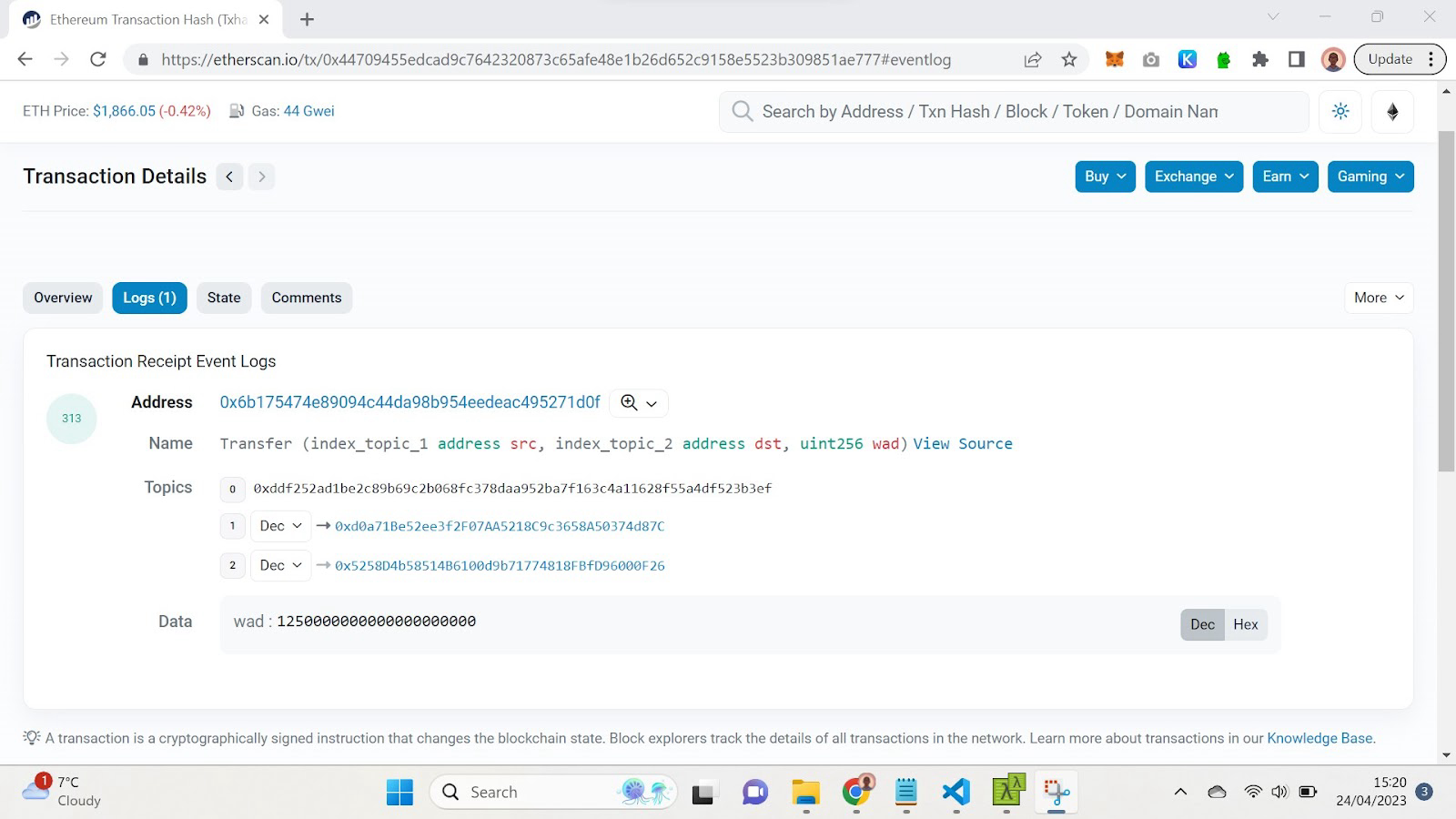Viewport: 1456px width, 819px height.
Task: Switch data display to Hex
Action: [1245, 624]
